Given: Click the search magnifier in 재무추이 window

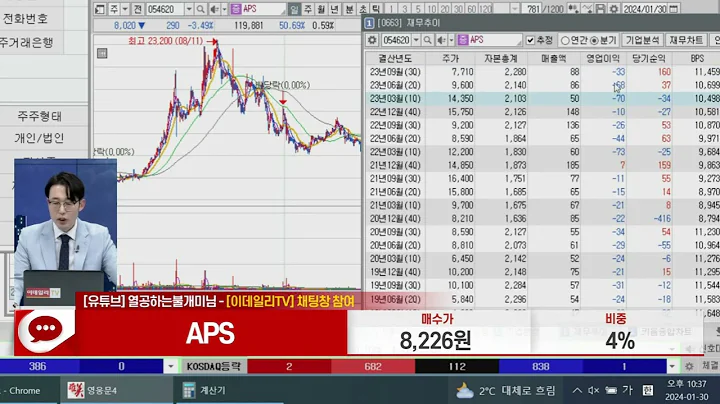Looking at the screenshot, I should [428, 40].
